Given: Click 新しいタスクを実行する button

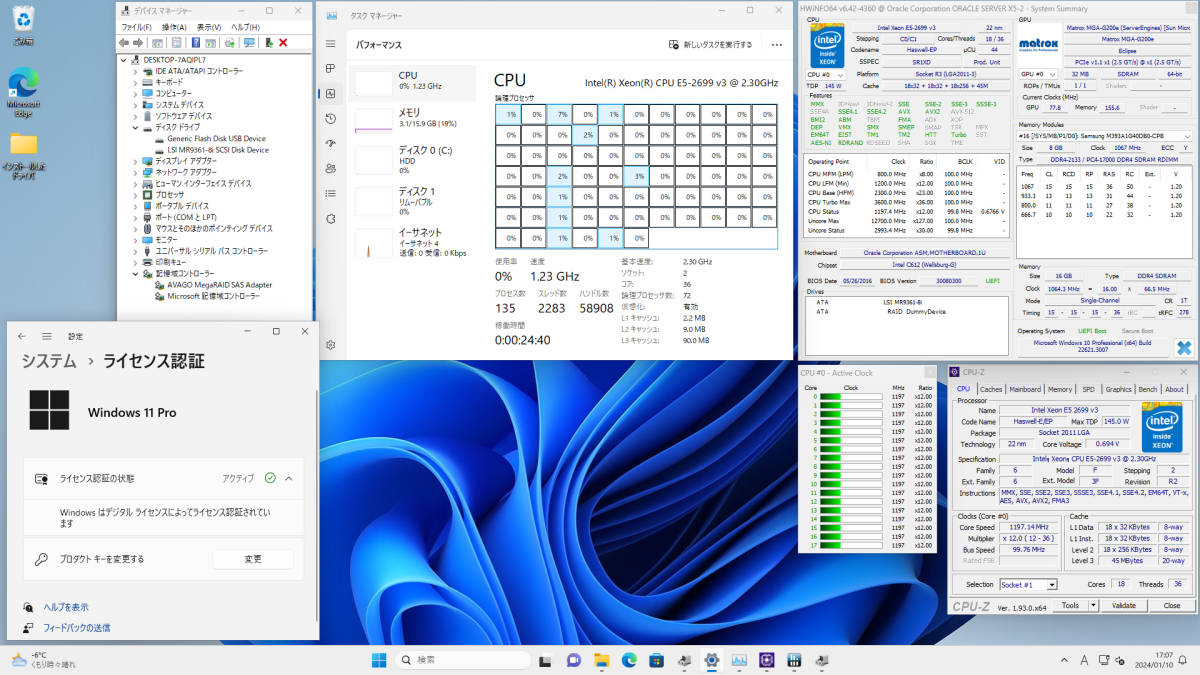Looking at the screenshot, I should 711,45.
